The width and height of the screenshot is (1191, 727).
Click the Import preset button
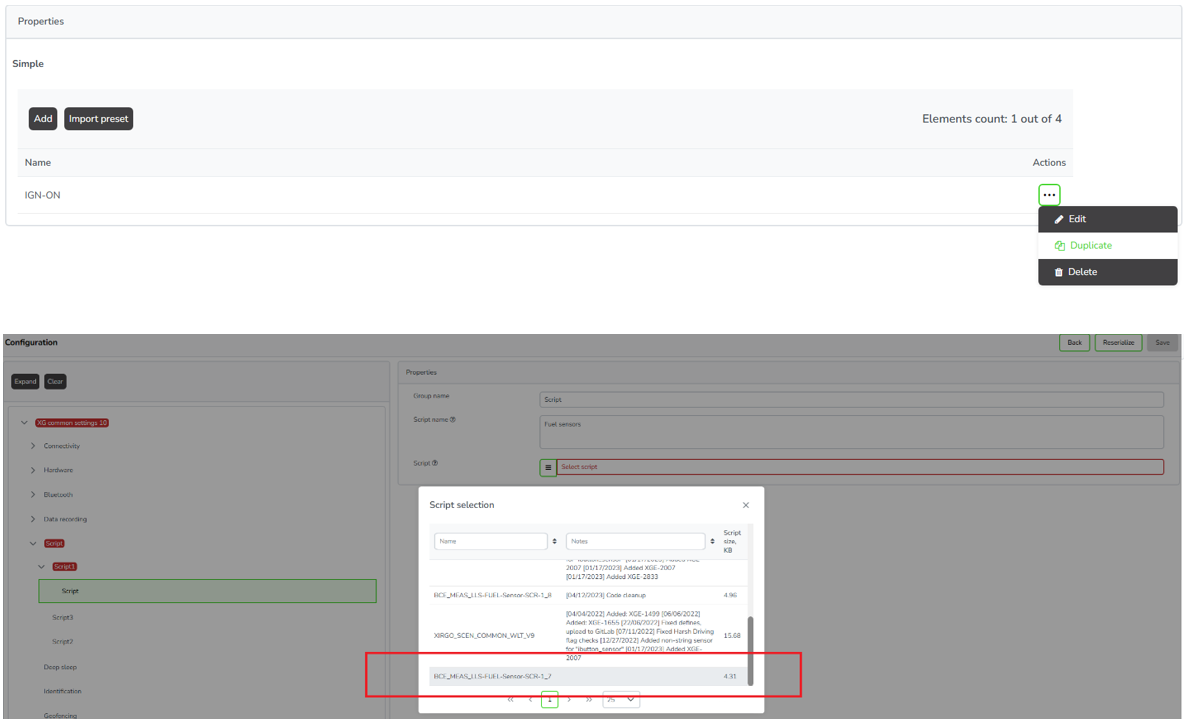(x=99, y=119)
